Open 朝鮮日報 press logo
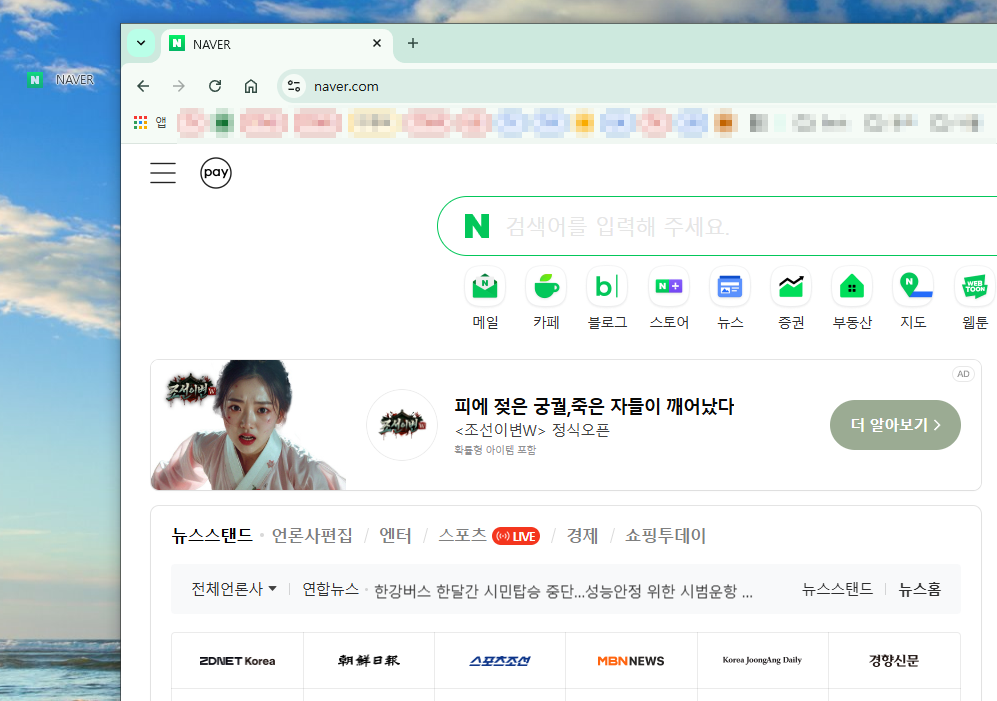The height and width of the screenshot is (701, 997). tap(369, 661)
